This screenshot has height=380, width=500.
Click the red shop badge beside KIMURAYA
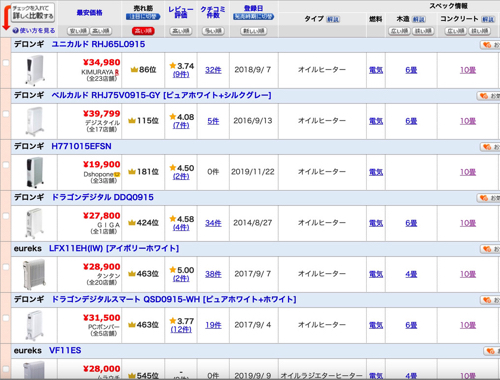click(x=117, y=72)
